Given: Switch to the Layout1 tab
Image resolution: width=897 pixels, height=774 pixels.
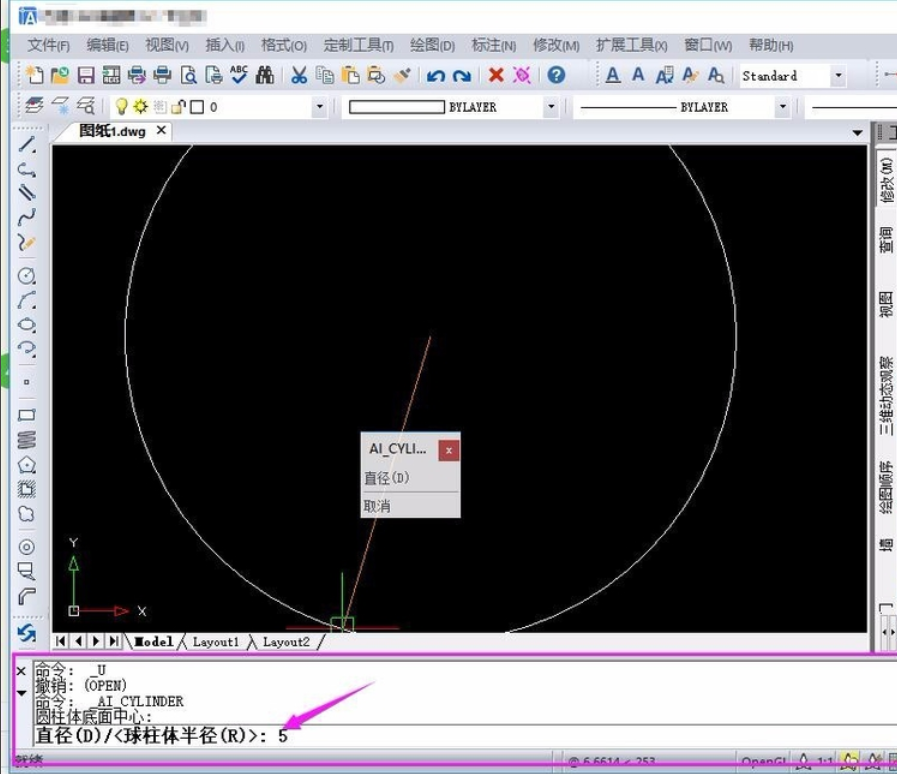Looking at the screenshot, I should coord(216,642).
